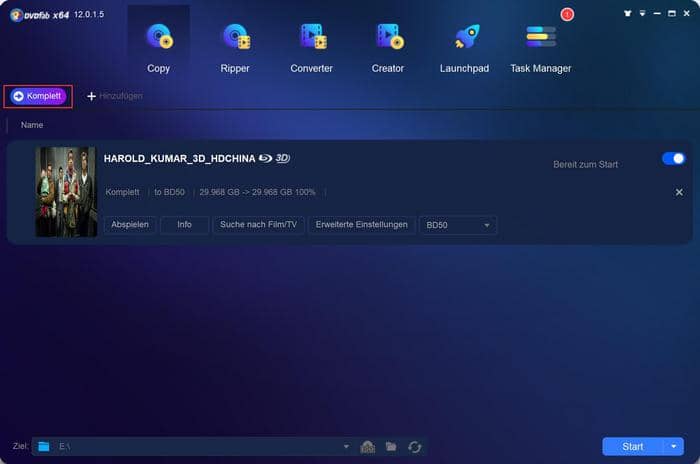This screenshot has height=464, width=700.
Task: Open the Copy module
Action: pyautogui.click(x=158, y=48)
